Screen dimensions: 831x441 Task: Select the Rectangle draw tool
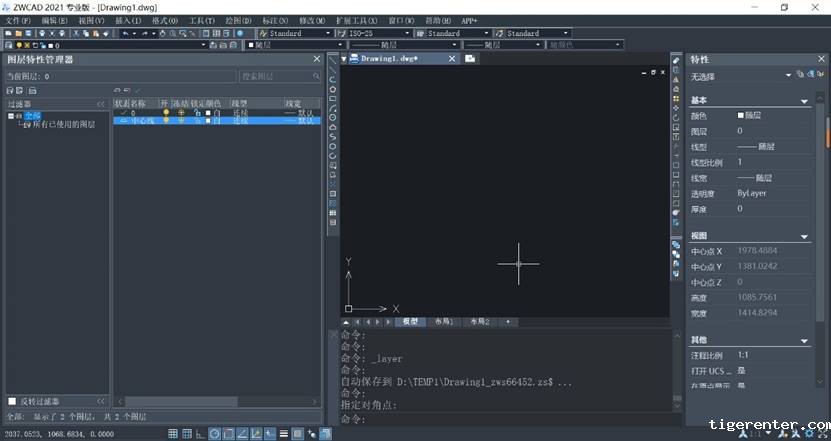[333, 99]
